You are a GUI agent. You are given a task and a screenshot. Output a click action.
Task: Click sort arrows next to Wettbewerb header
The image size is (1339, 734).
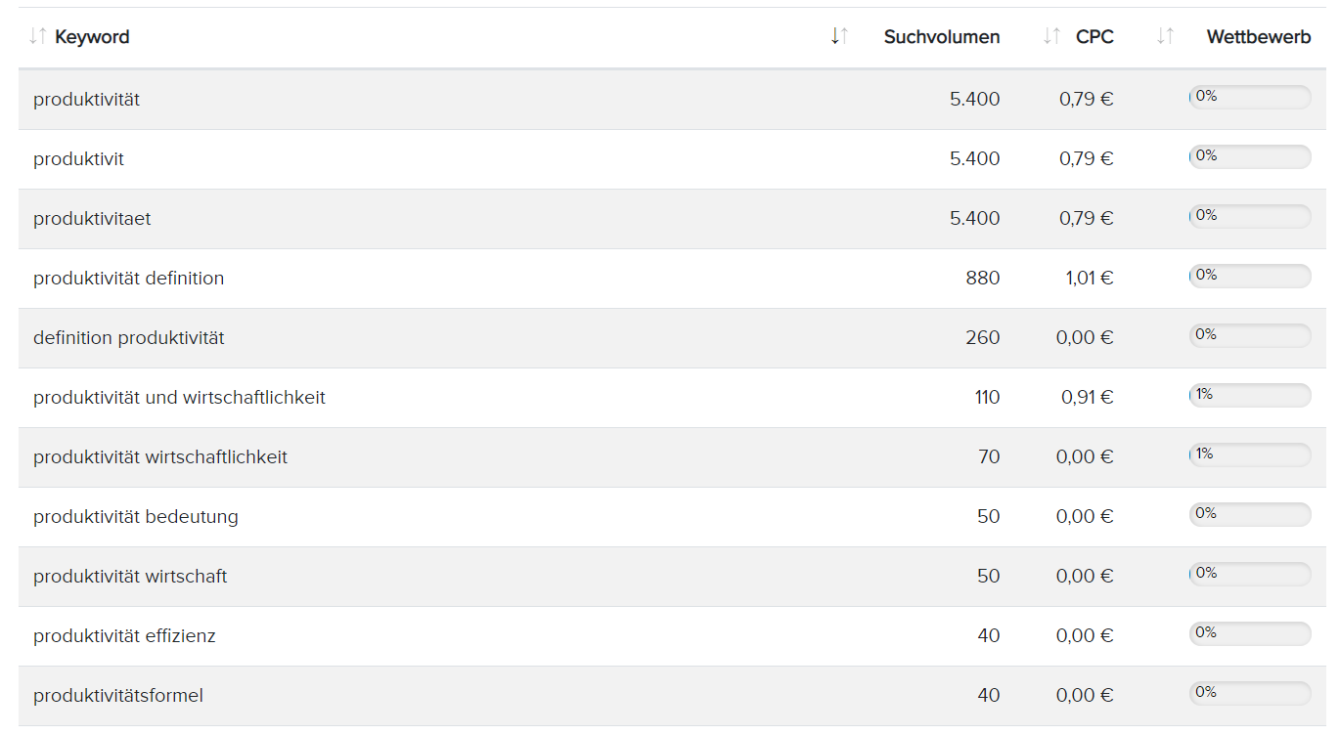point(1164,37)
